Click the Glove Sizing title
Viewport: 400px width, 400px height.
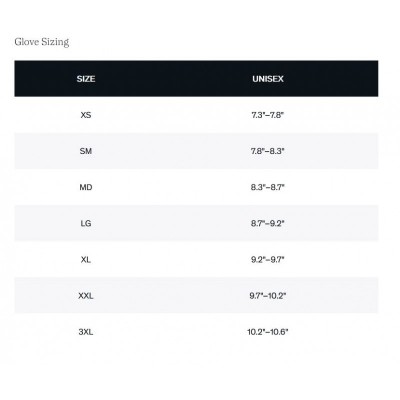pyautogui.click(x=42, y=42)
